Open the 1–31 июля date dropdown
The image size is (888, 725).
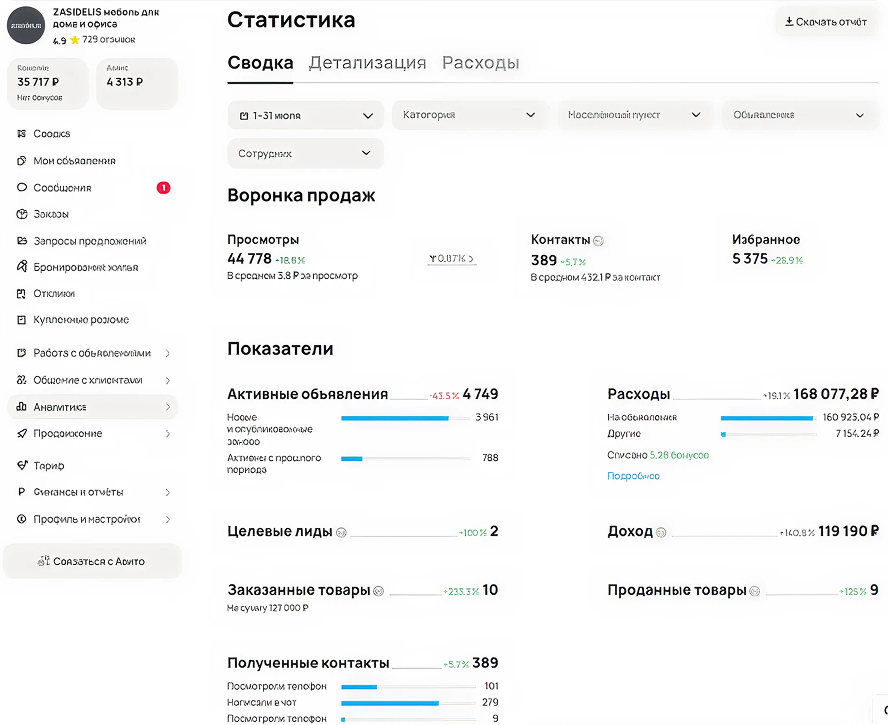tap(305, 116)
